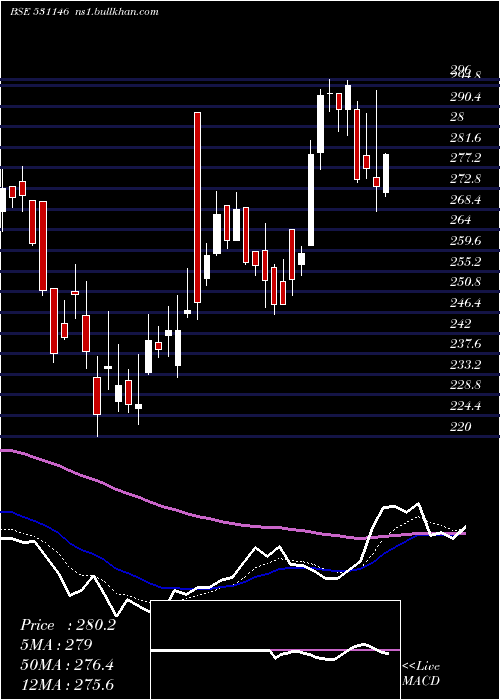Click the 264 price axis label

click(460, 220)
